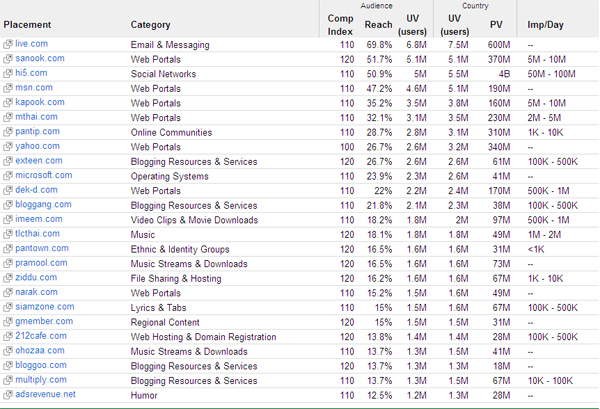Click the external-link icon beside tlcthai.com
Image resolution: width=600 pixels, height=409 pixels.
8,234
